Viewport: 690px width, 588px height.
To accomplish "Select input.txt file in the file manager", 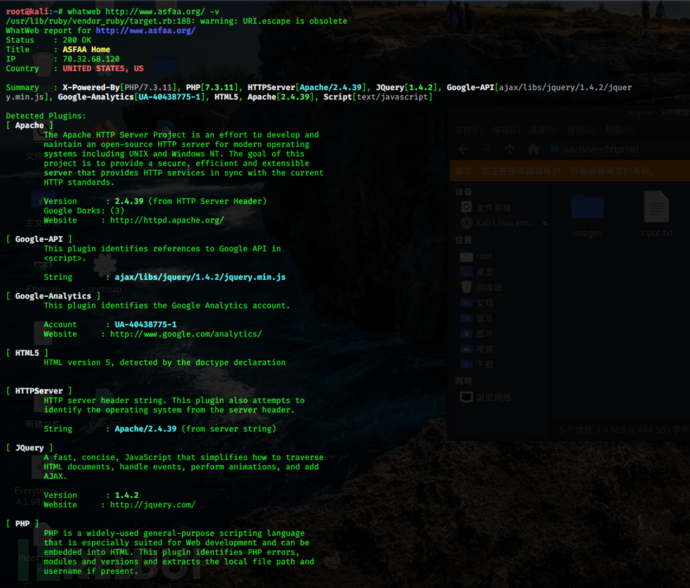I will pos(657,215).
